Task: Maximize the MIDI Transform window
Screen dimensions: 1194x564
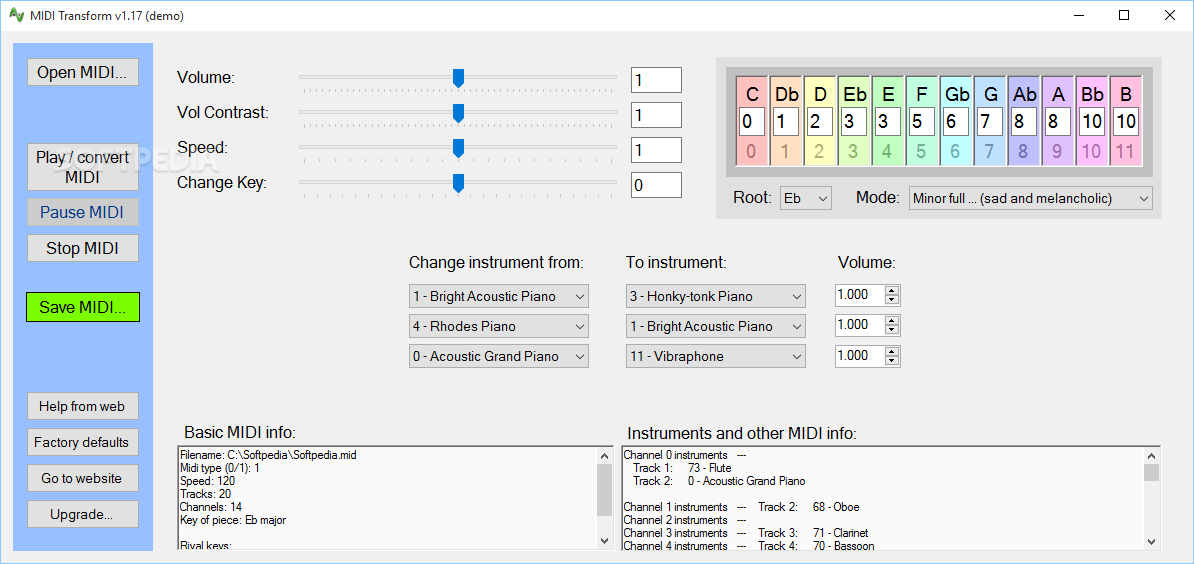Action: pyautogui.click(x=1124, y=15)
